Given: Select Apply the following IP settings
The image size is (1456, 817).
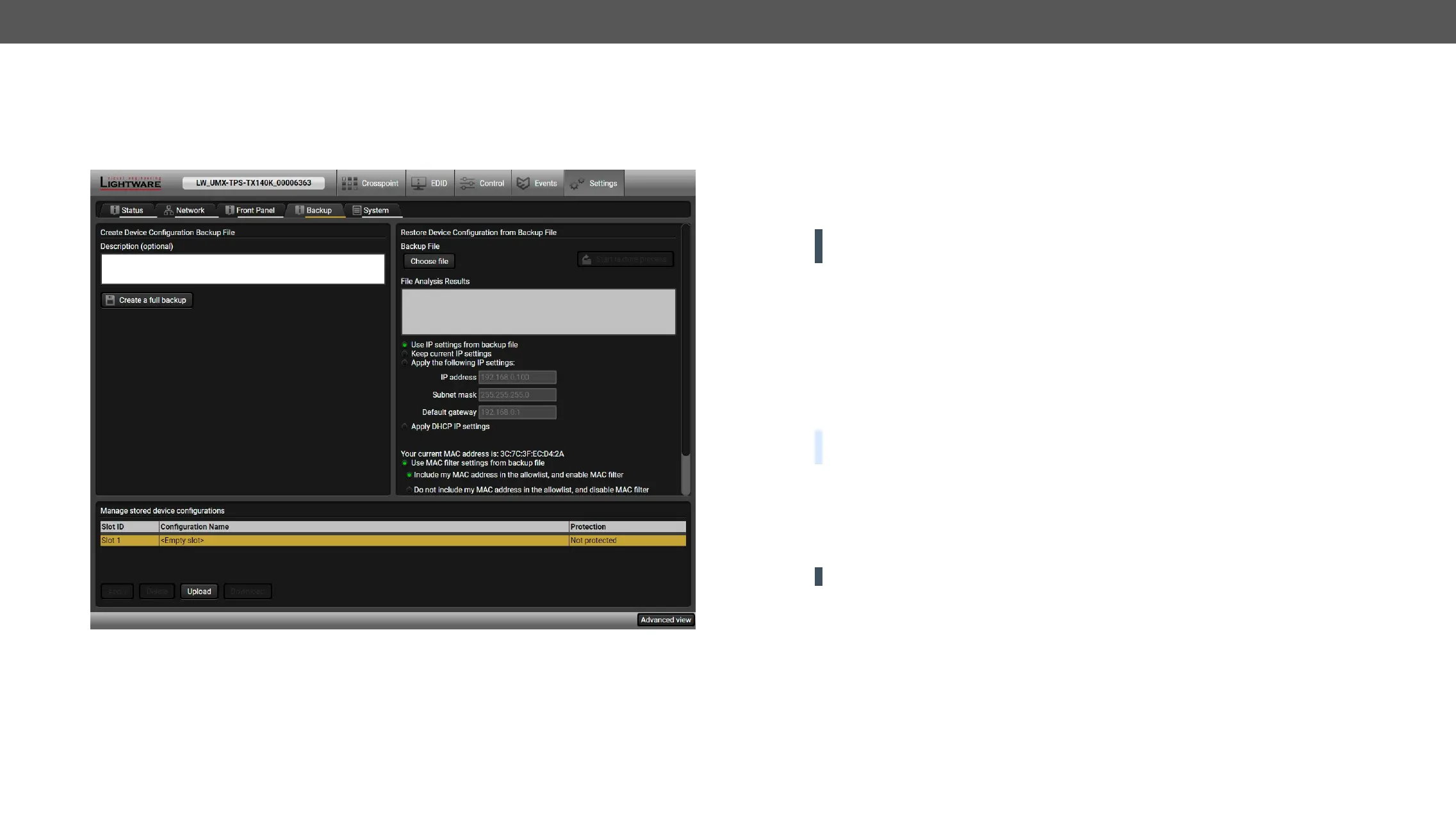Looking at the screenshot, I should [405, 363].
